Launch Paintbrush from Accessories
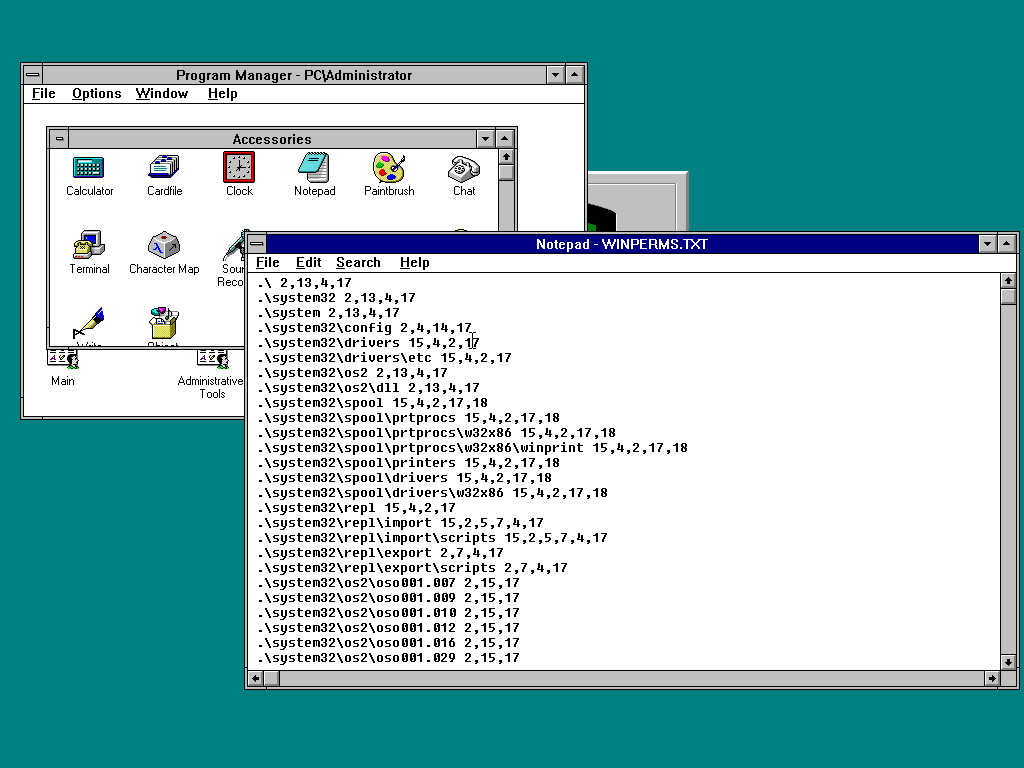Image resolution: width=1024 pixels, height=768 pixels. click(x=389, y=167)
